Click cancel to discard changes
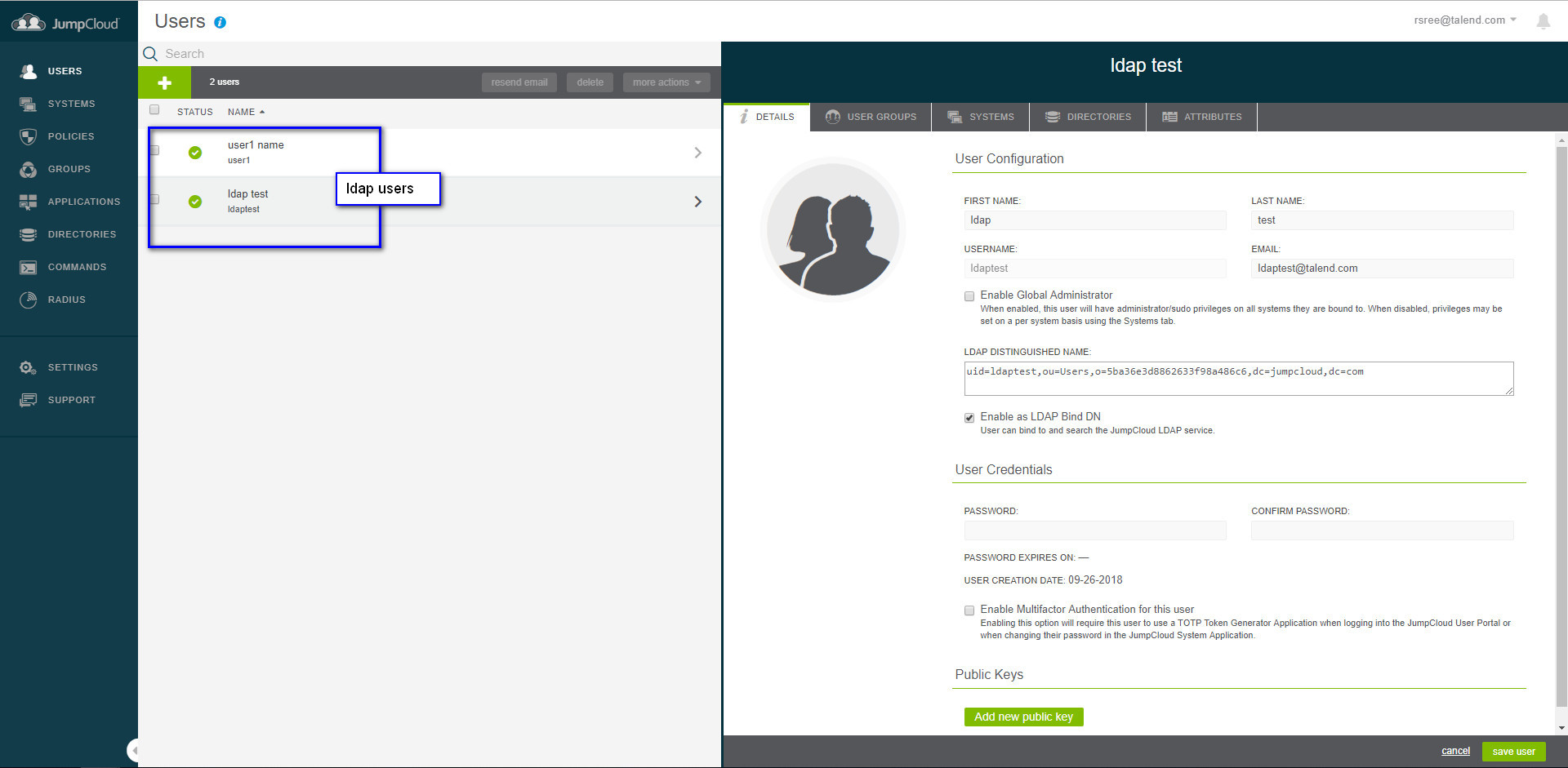 coord(1454,751)
